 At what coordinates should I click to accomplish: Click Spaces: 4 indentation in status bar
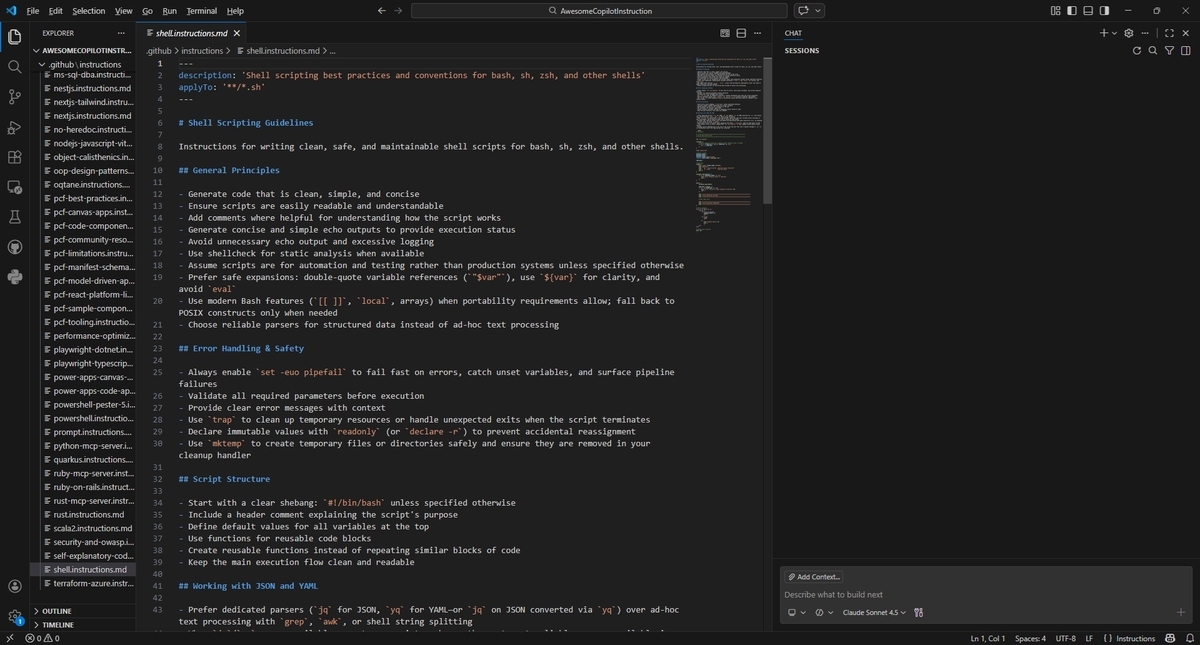pos(1030,638)
